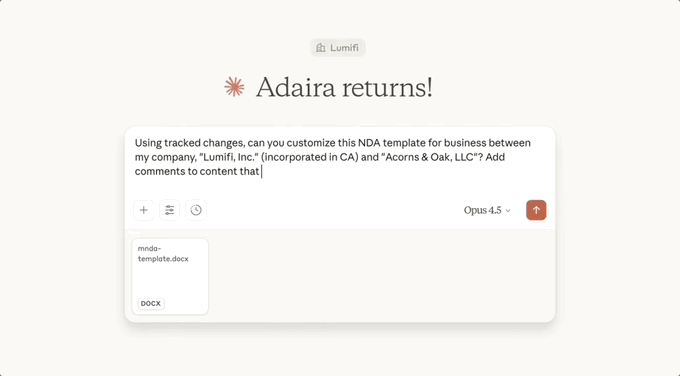Open the sliders tools settings icon
680x376 pixels.
170,210
